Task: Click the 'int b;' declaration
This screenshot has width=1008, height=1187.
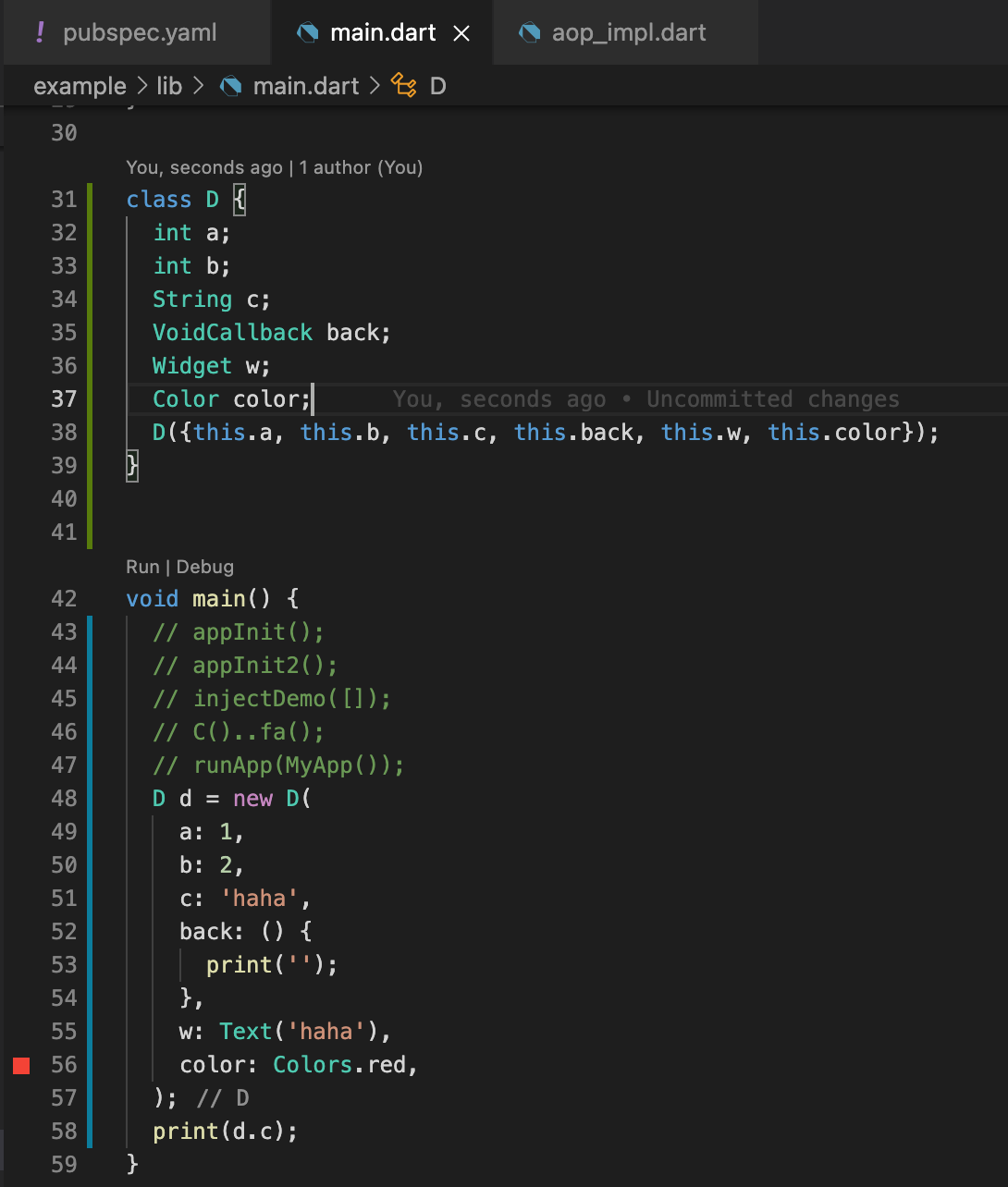Action: (191, 266)
